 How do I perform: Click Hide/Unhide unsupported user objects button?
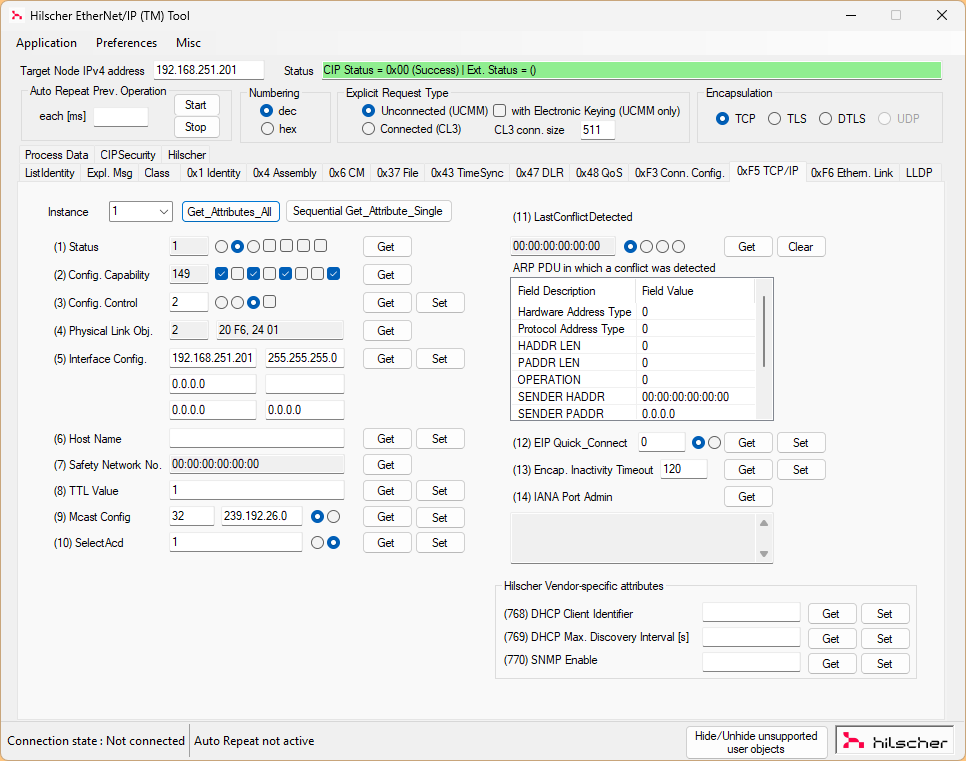(757, 742)
